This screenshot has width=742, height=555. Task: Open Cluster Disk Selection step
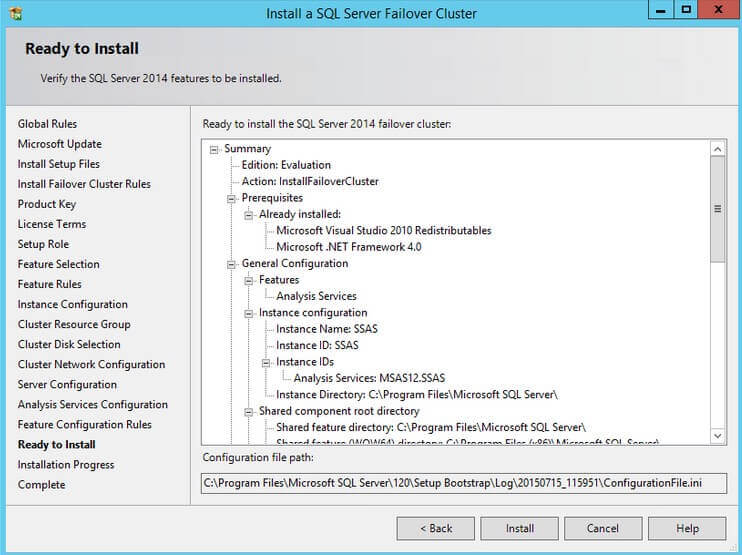point(69,344)
